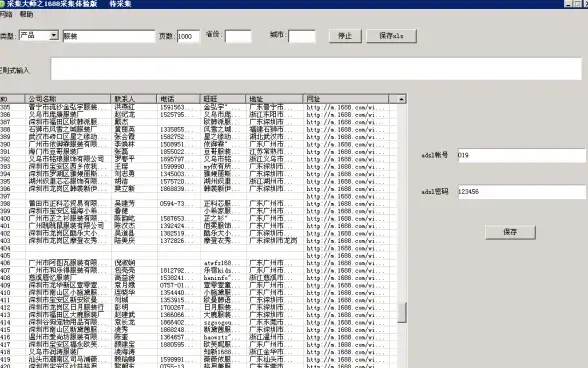Sort by the 联系人 column header

pos(134,99)
